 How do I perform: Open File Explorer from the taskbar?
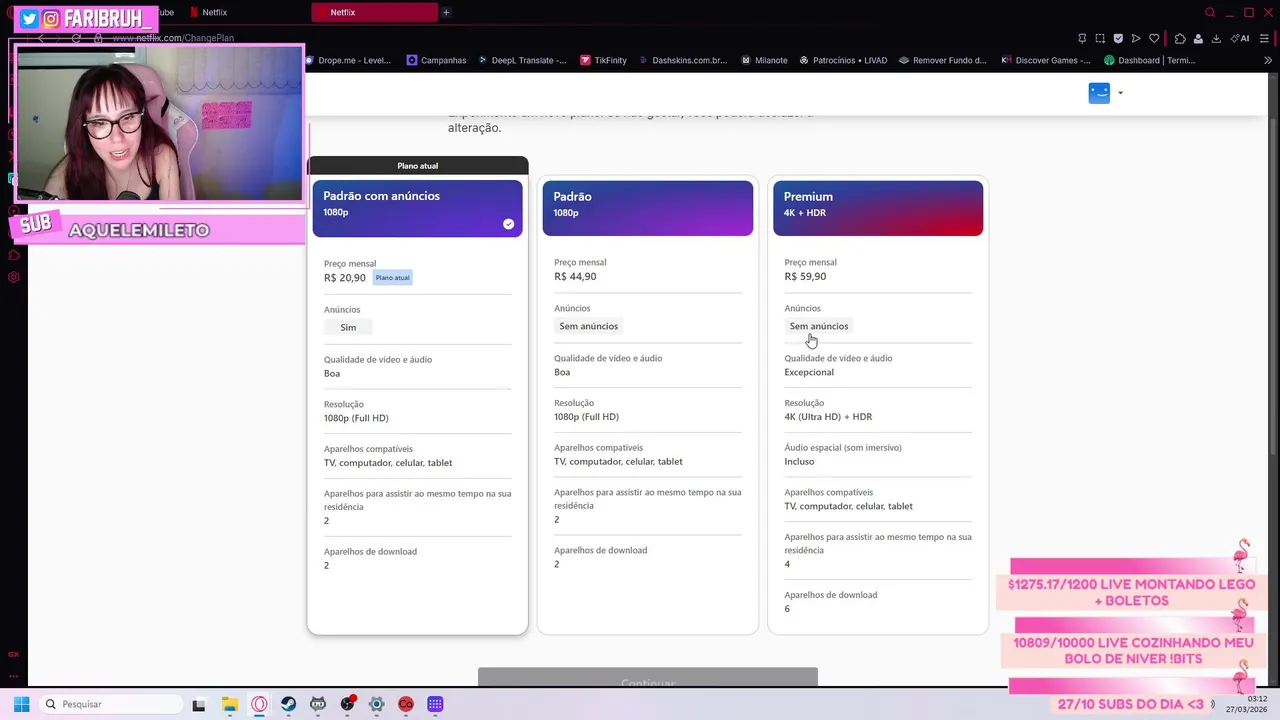tap(229, 704)
